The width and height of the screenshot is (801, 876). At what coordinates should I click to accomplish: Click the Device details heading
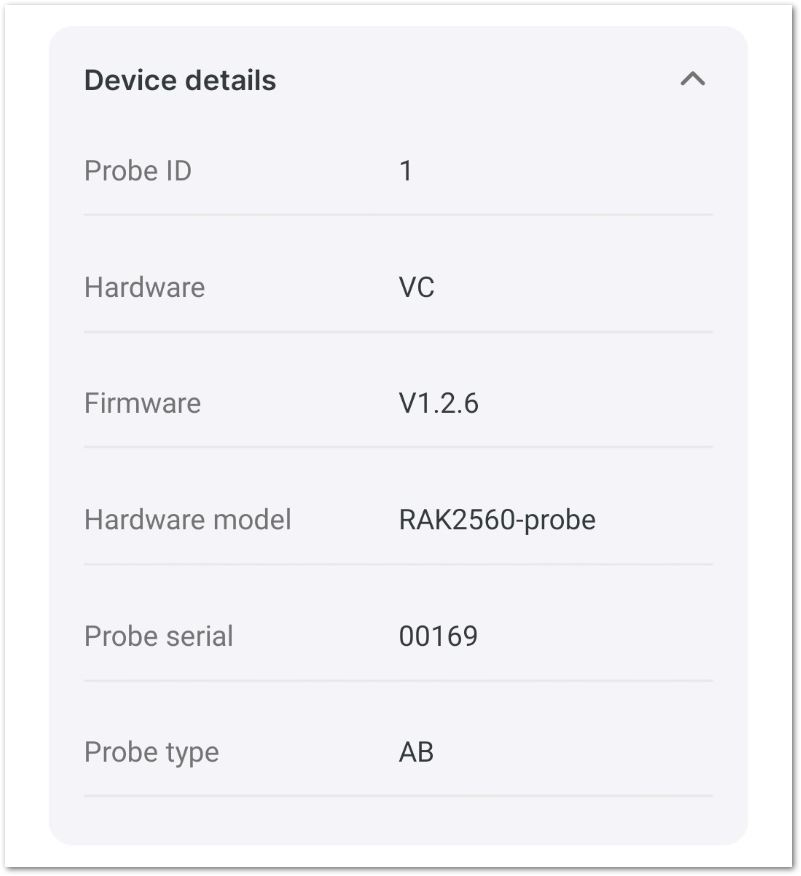pyautogui.click(x=180, y=80)
